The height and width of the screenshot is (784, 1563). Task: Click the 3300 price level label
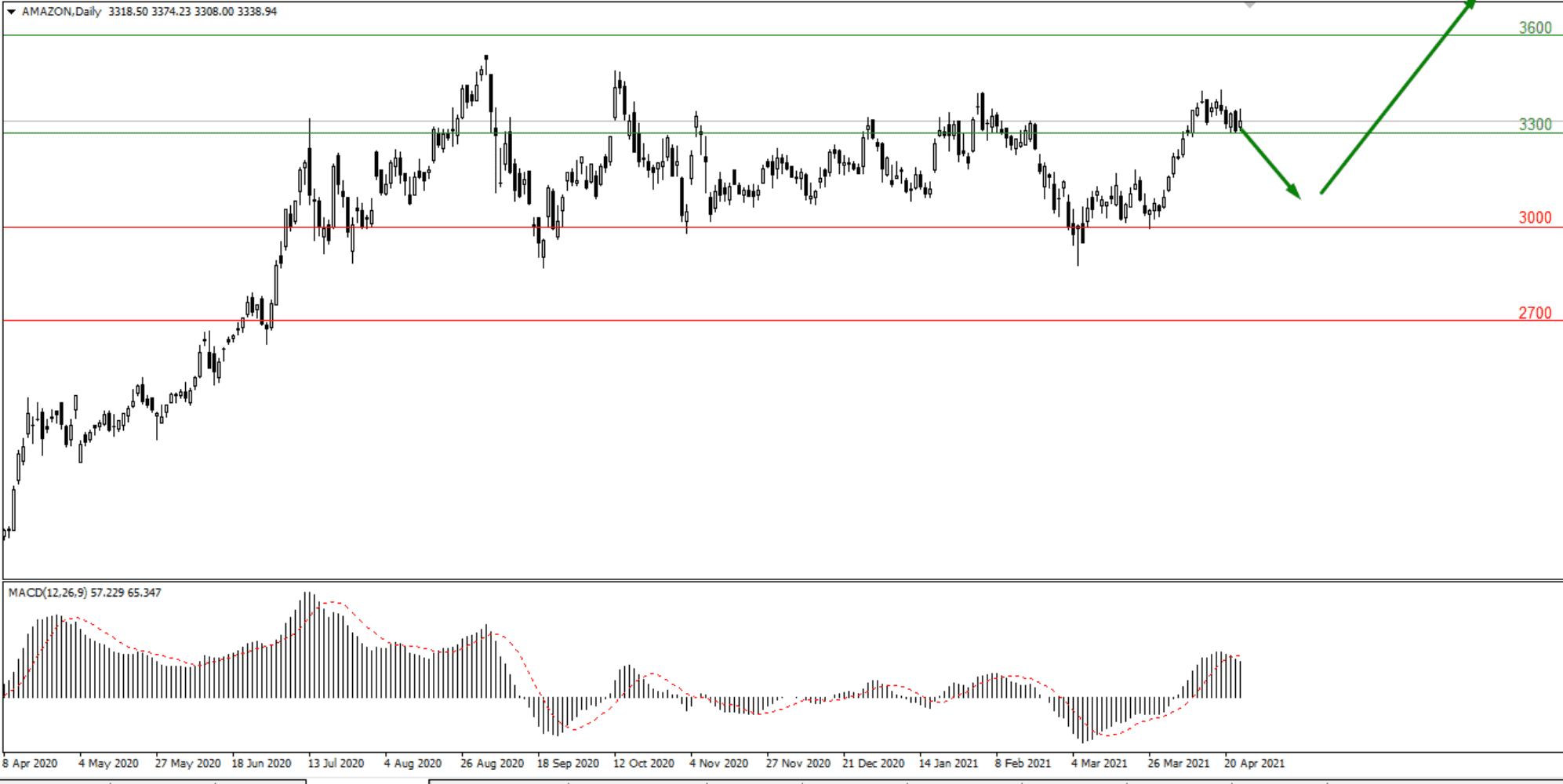point(1535,125)
